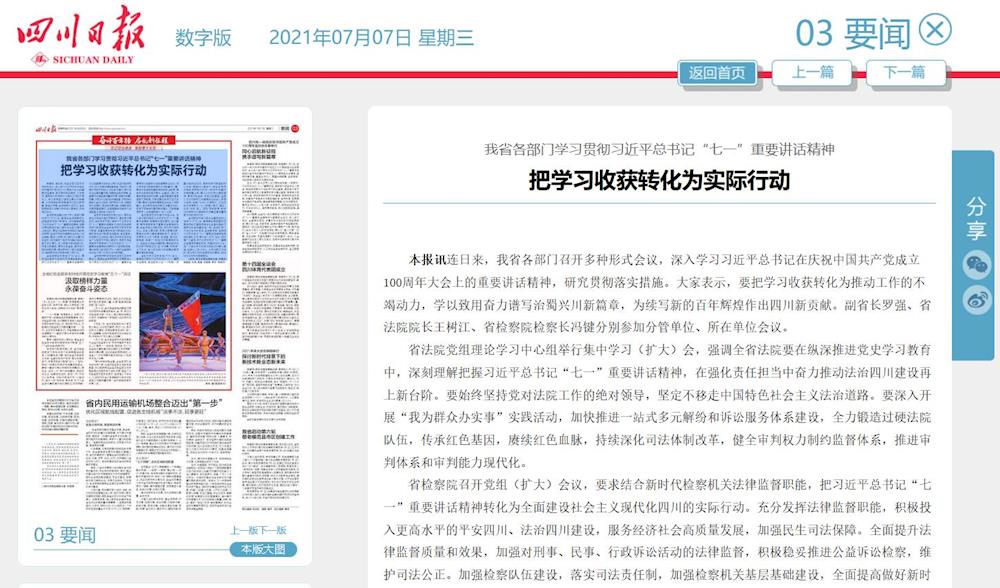
Task: Select 数字版 digital edition label
Action: tap(203, 38)
